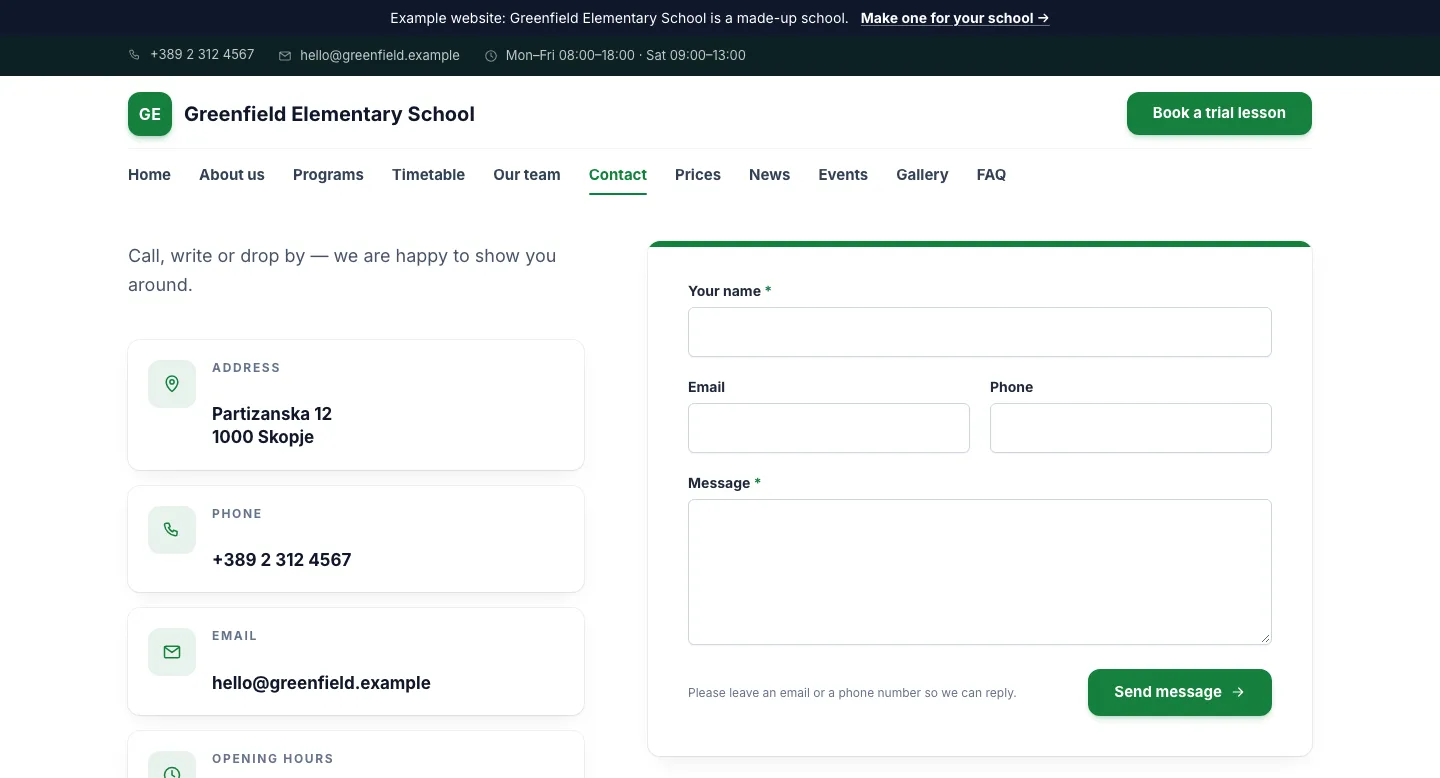Click the email address on the Email card
1440x778 pixels.
coord(321,683)
